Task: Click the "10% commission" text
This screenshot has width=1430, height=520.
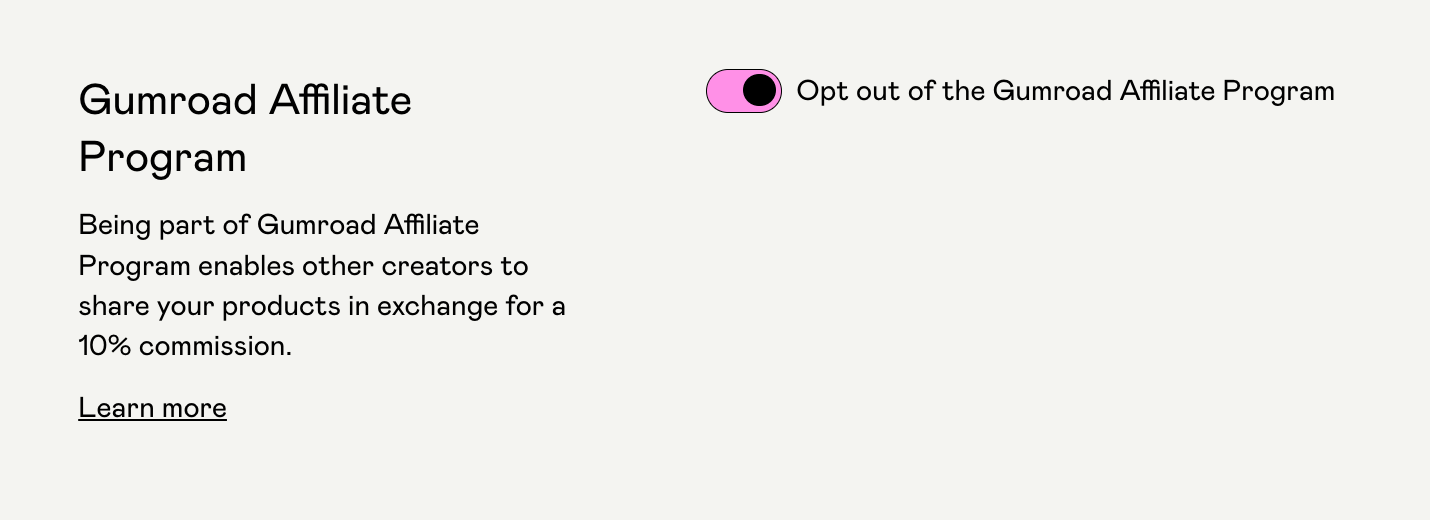Action: (184, 347)
